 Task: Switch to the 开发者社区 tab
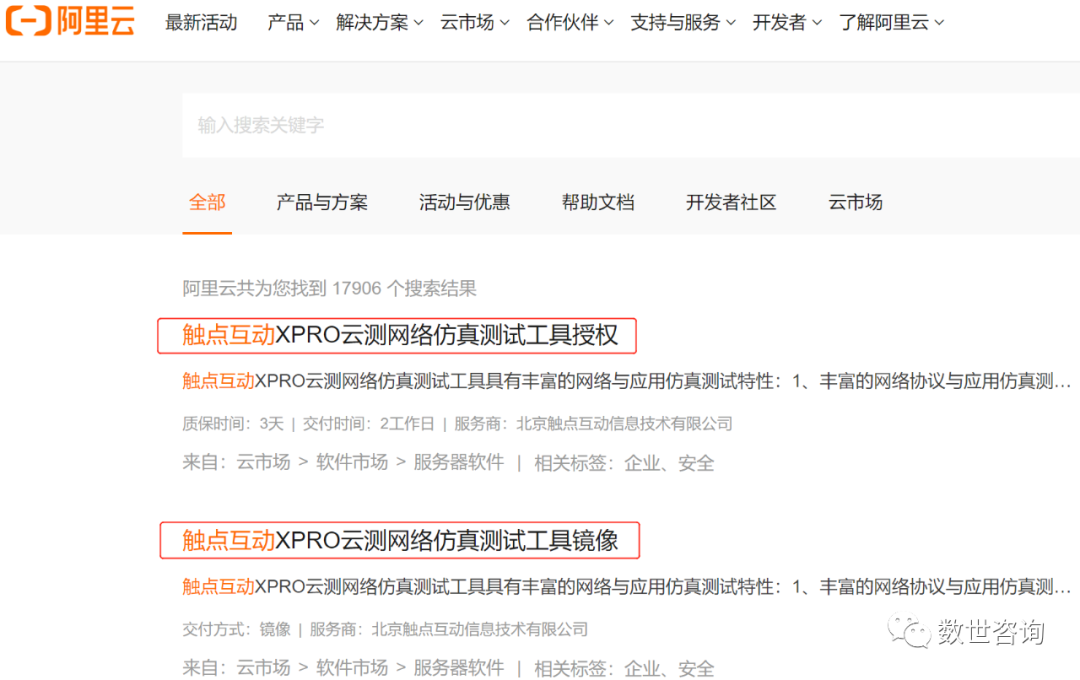coord(731,203)
